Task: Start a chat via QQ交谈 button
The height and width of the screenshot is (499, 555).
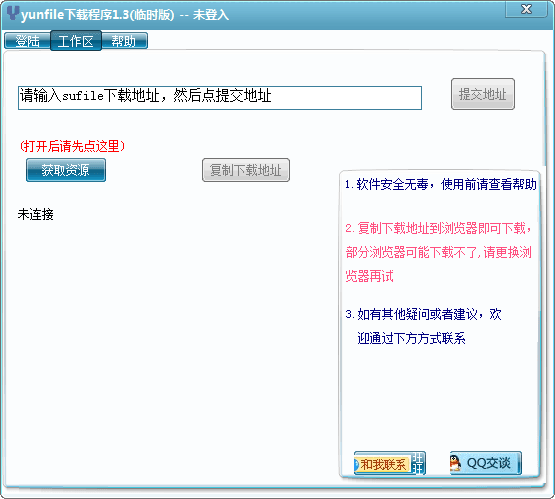Action: point(485,463)
